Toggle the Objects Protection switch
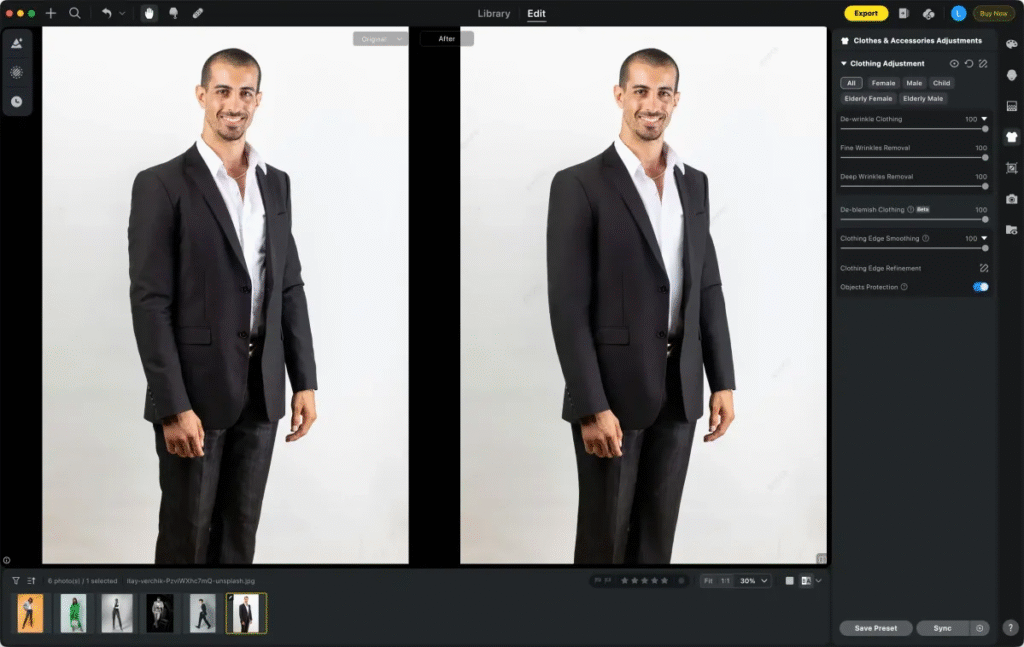The image size is (1024, 647). [x=980, y=287]
